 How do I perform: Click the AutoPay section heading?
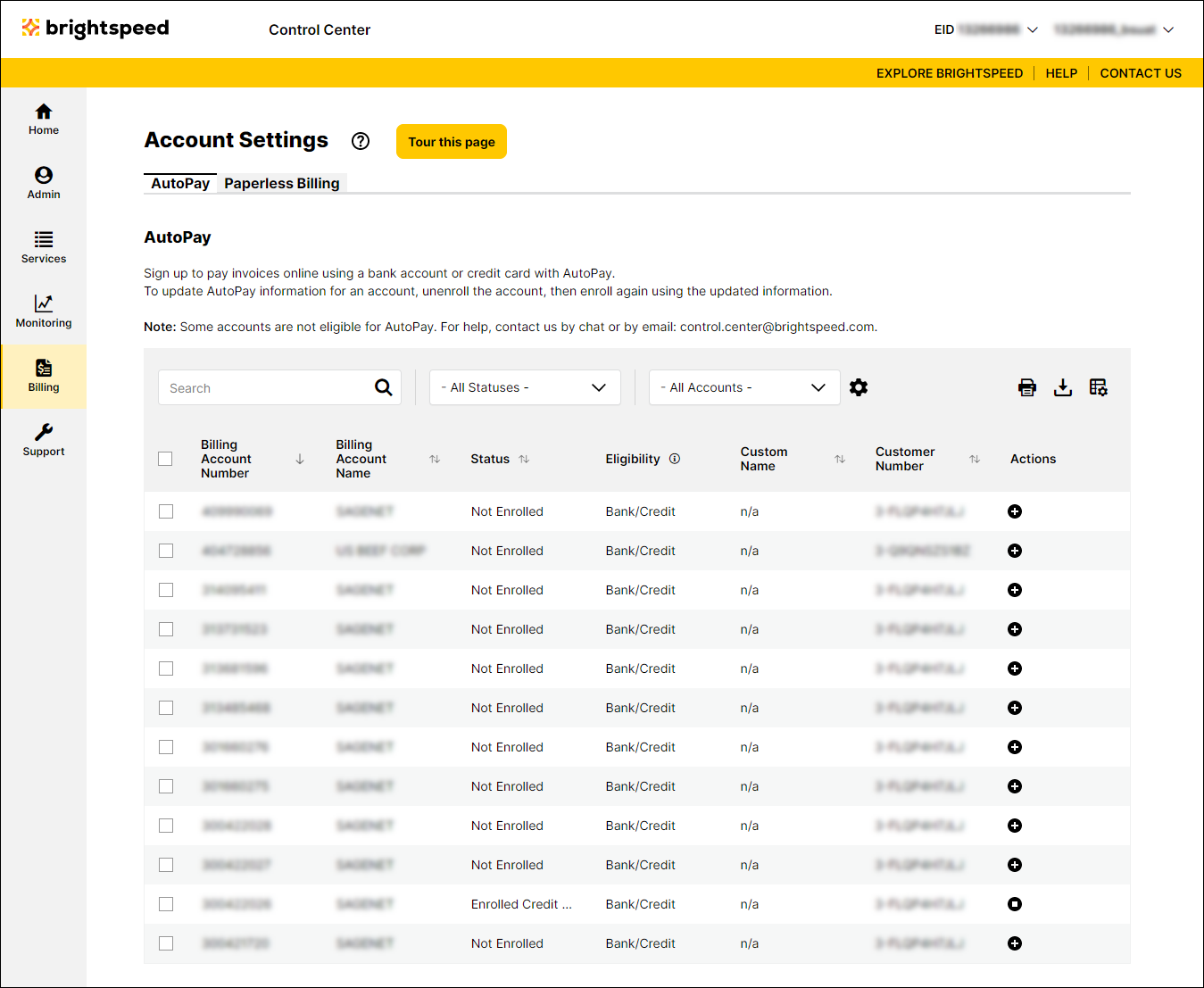pos(178,237)
